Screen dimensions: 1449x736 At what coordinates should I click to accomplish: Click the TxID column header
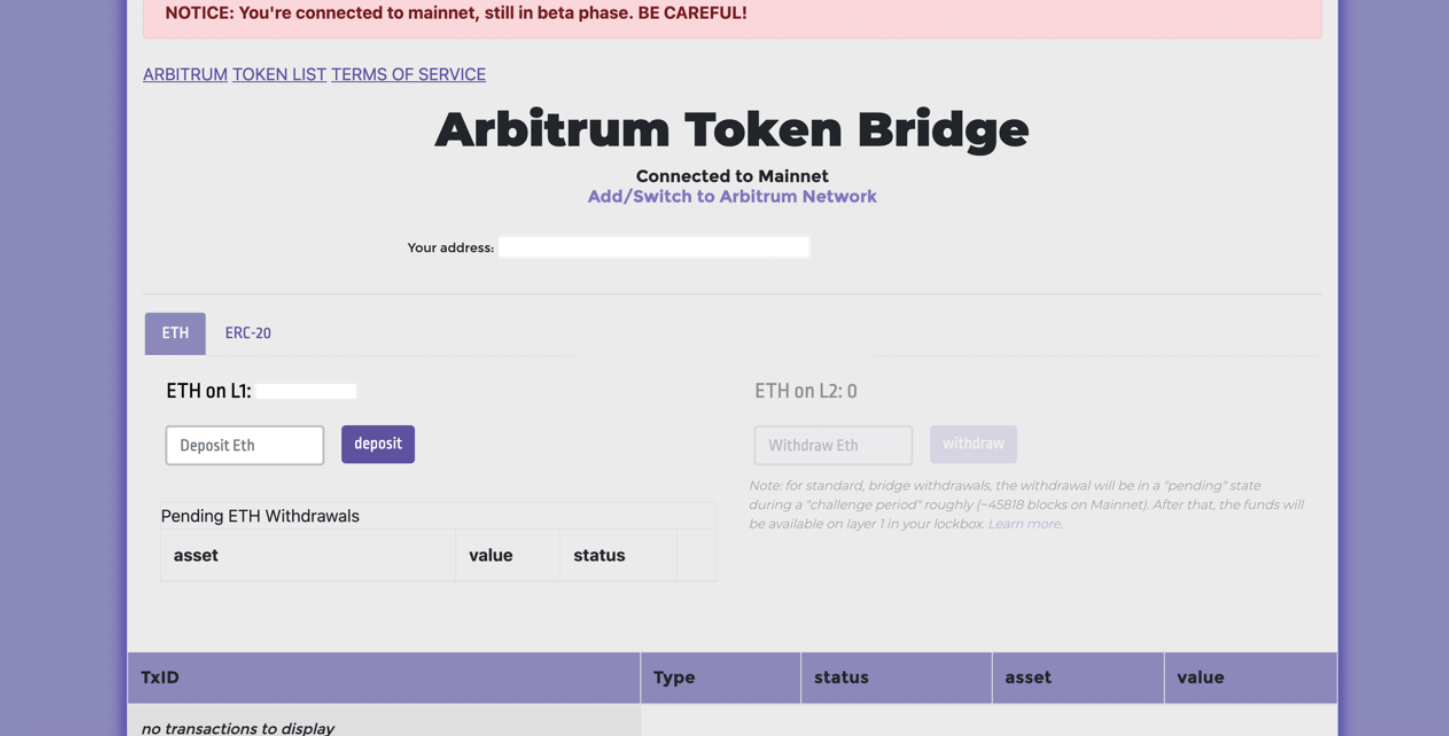160,677
